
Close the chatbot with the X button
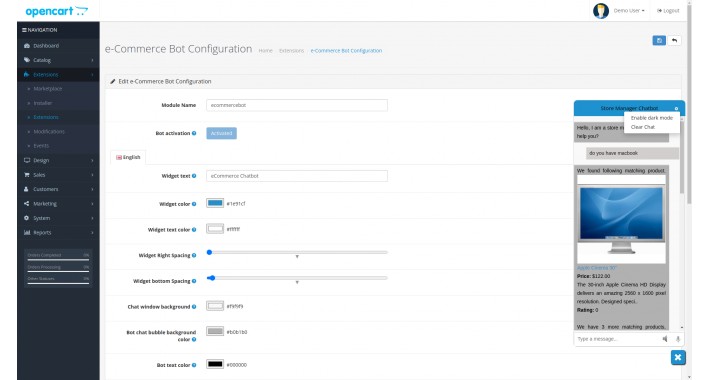pyautogui.click(x=678, y=357)
